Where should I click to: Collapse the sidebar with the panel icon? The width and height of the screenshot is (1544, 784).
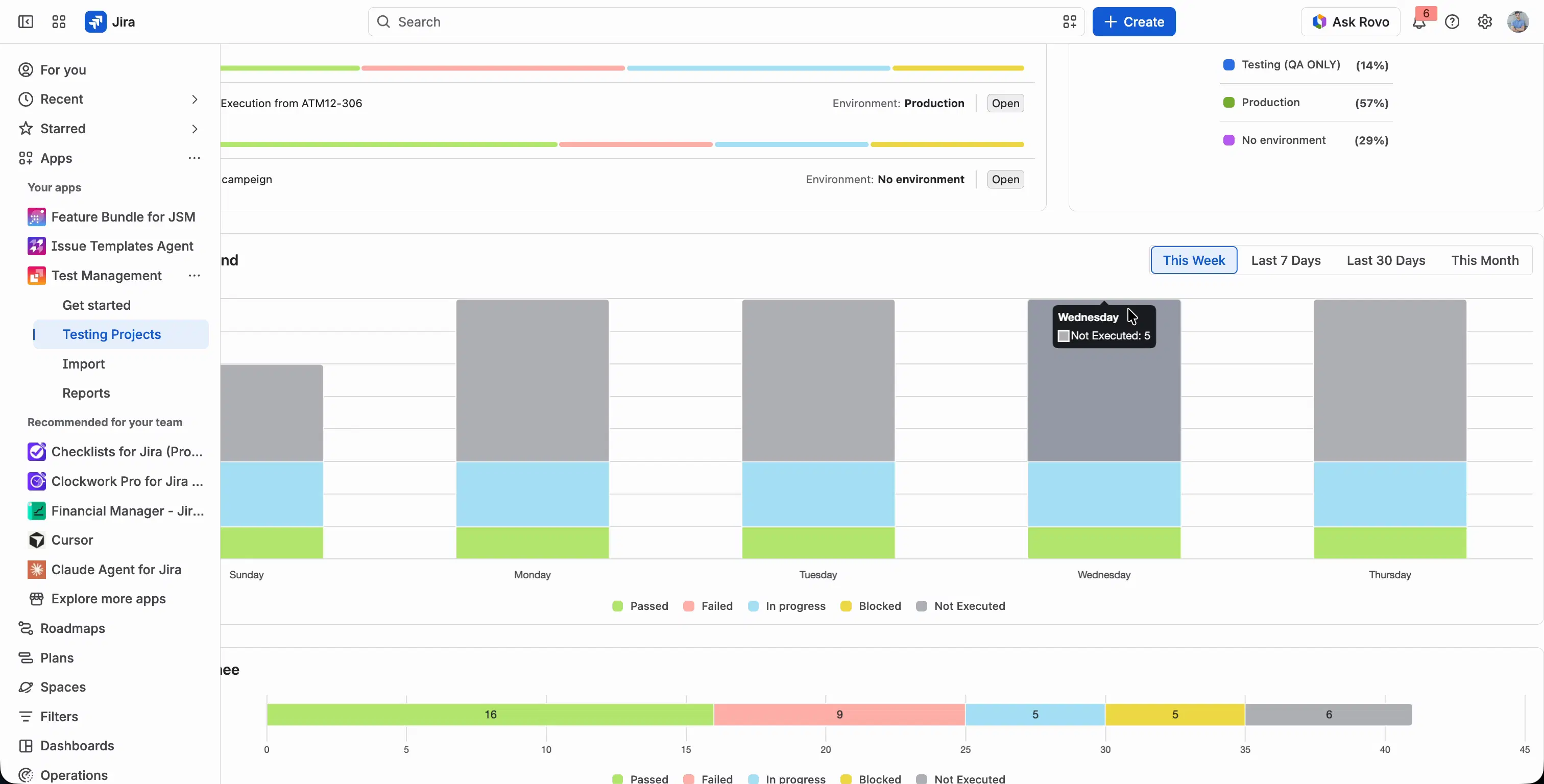pos(26,21)
